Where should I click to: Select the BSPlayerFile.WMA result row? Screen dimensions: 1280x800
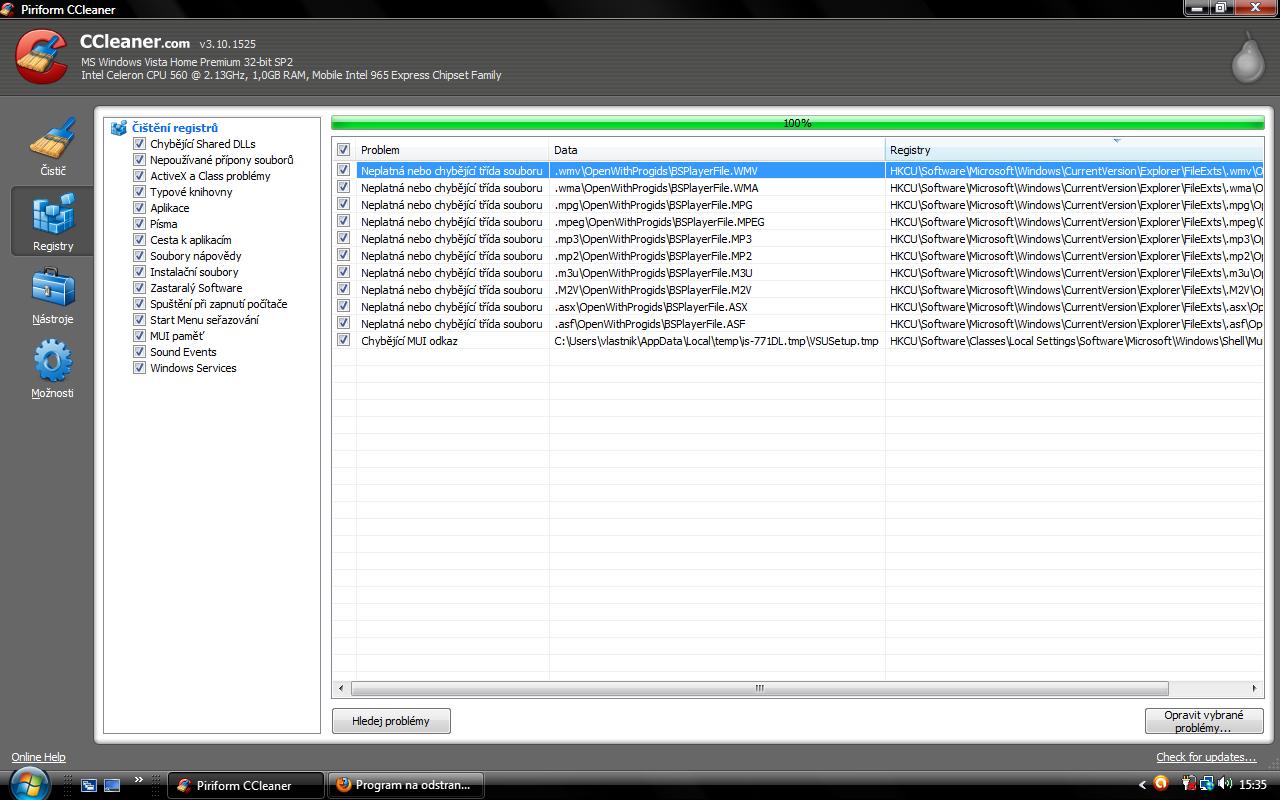[798, 188]
